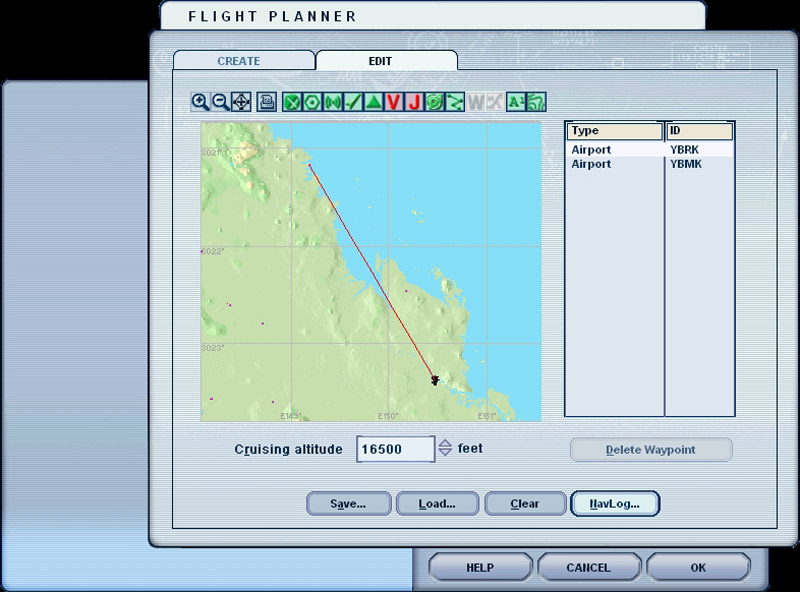
Task: Toggle the ILS feathers icon
Action: [352, 101]
